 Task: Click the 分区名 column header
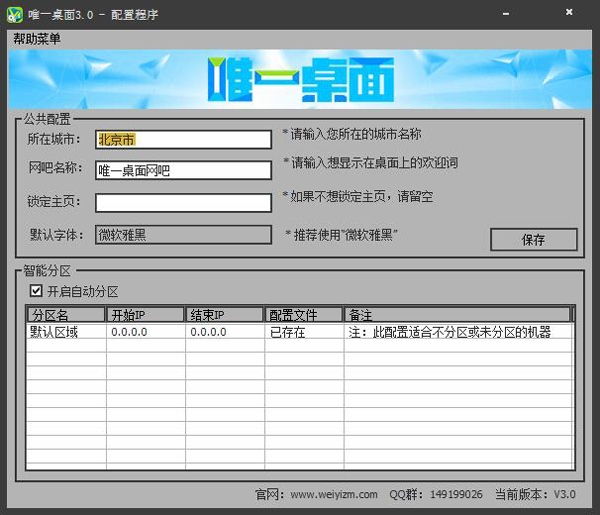66,315
